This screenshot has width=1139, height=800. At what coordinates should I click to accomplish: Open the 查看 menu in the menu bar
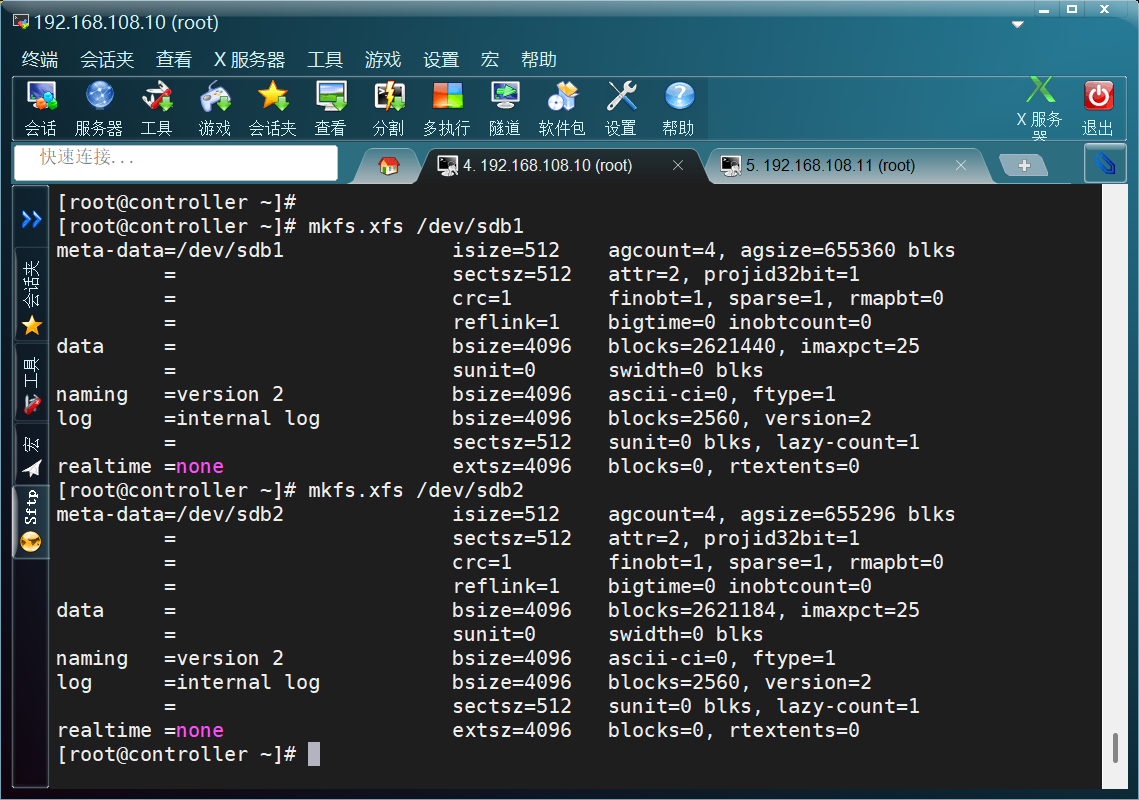click(x=174, y=60)
